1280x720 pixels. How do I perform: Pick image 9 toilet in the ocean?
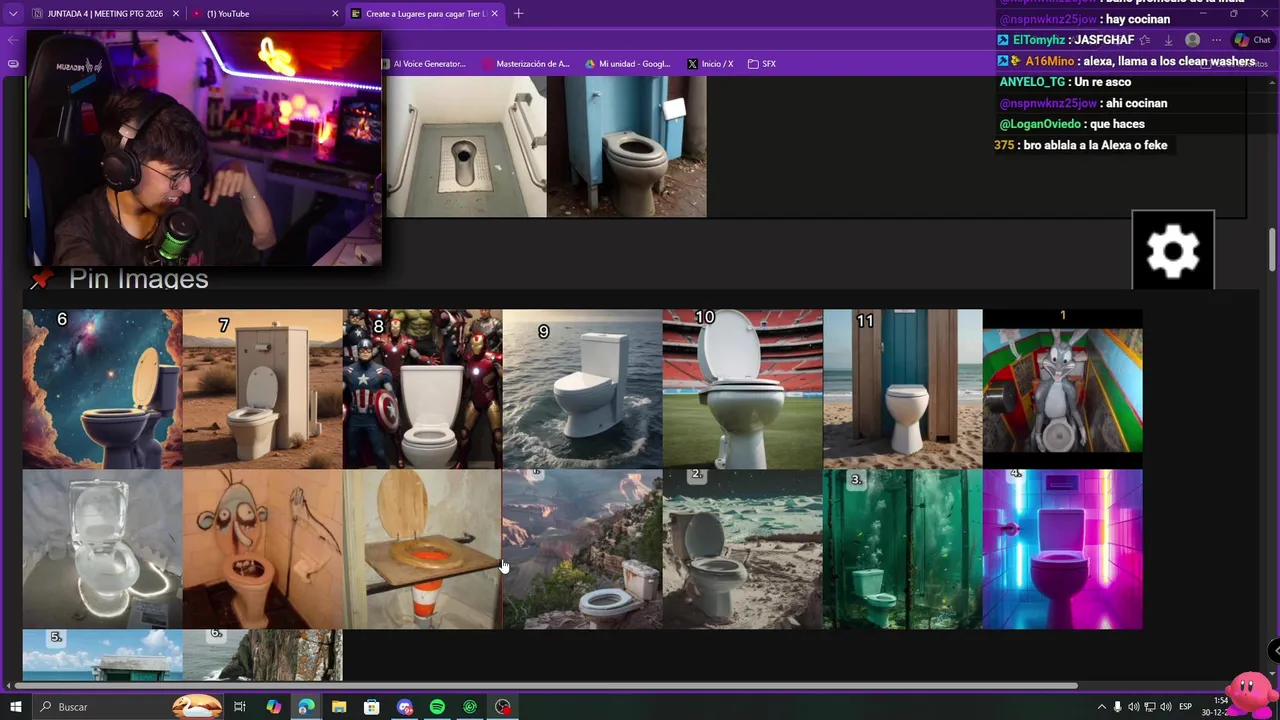[583, 389]
